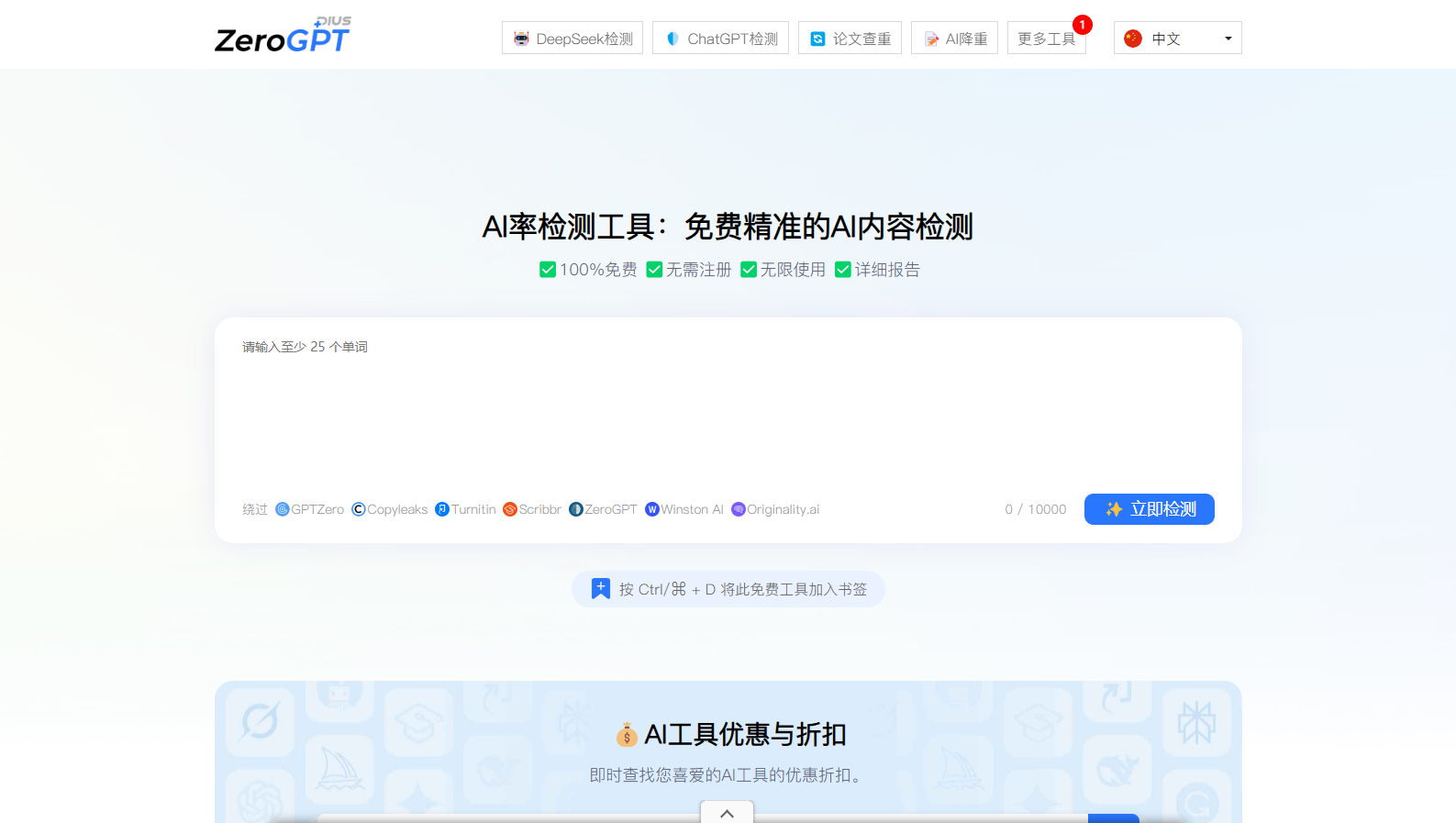Click the AI降重 navigation button

(x=954, y=39)
